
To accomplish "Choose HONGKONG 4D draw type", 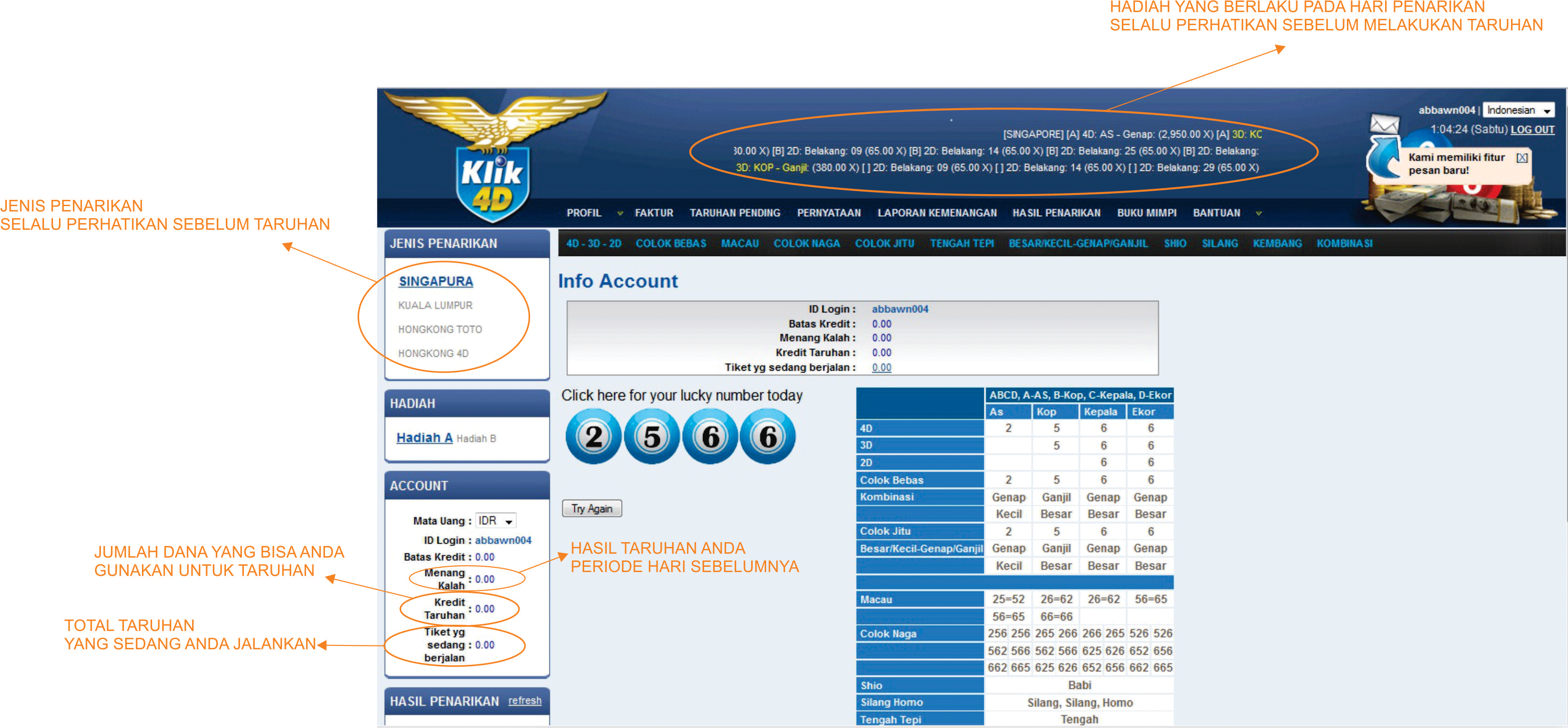I will pos(434,354).
